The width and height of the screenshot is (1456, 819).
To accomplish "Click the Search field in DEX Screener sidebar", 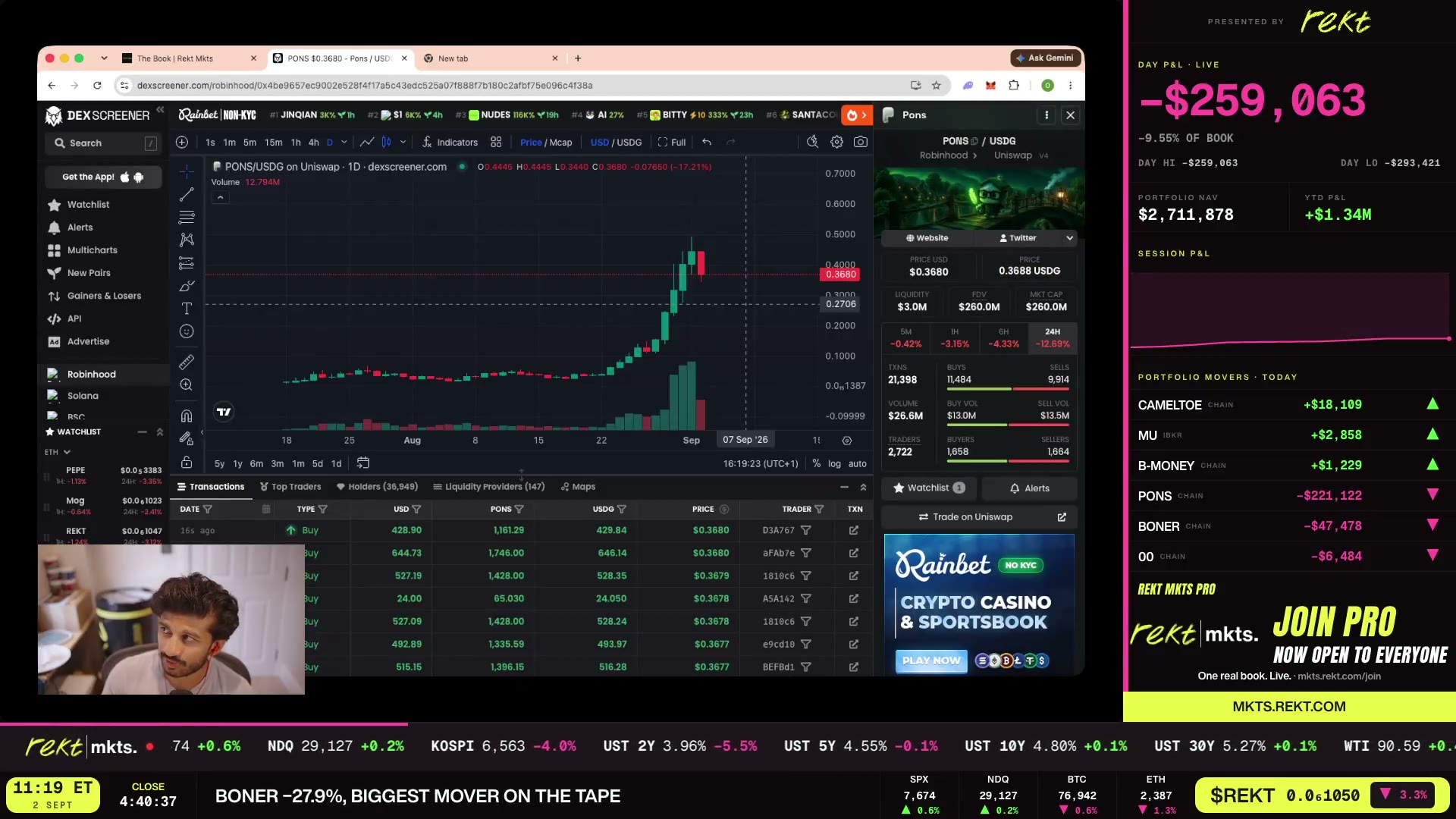I will [x=103, y=143].
